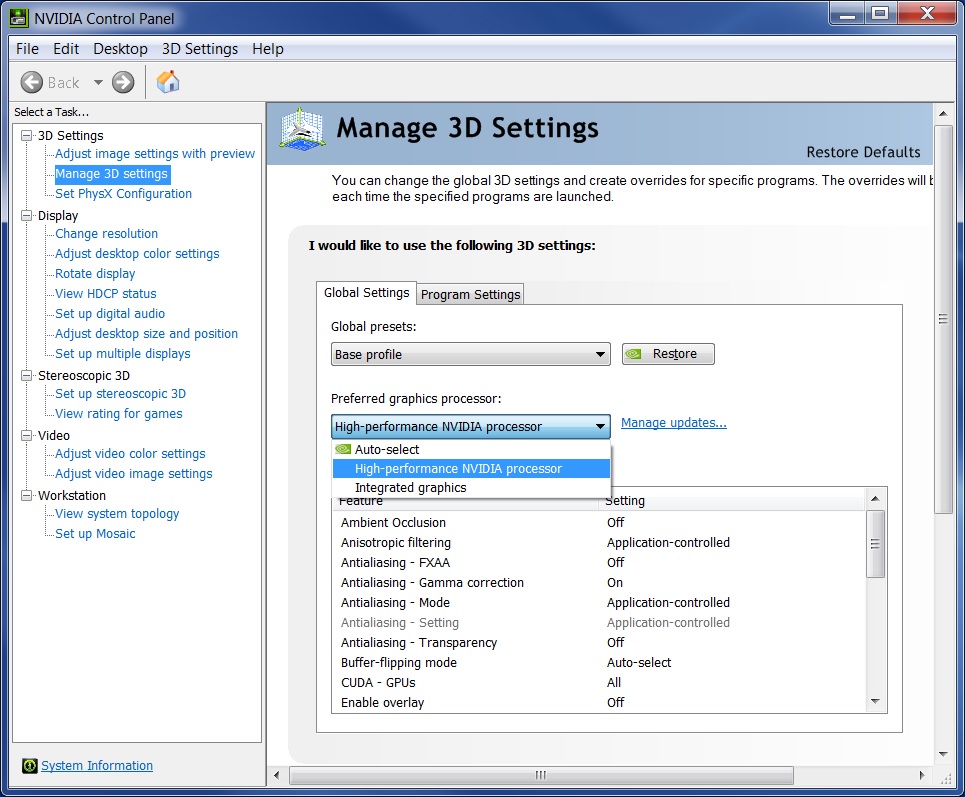
Task: Click the Restore button next to Base profile
Action: pyautogui.click(x=668, y=354)
